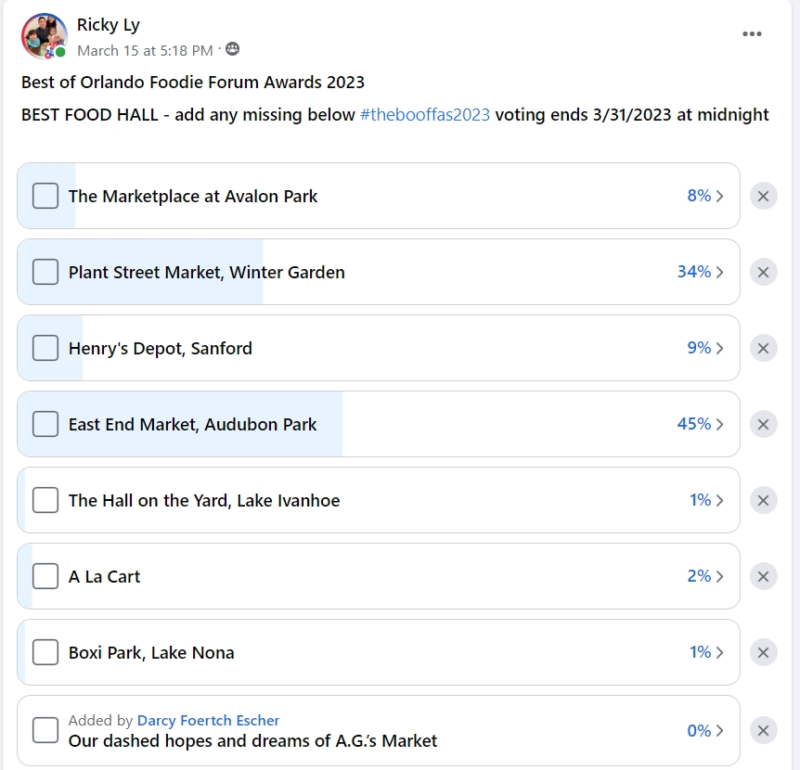Expand voters for East End Market 45%
The image size is (800, 770).
tap(700, 424)
